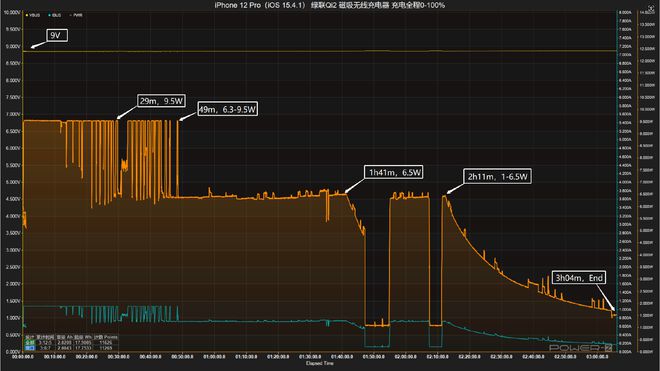The width and height of the screenshot is (660, 371).
Task: Click the 10.000V label on voltage axis
Action: click(x=12, y=13)
